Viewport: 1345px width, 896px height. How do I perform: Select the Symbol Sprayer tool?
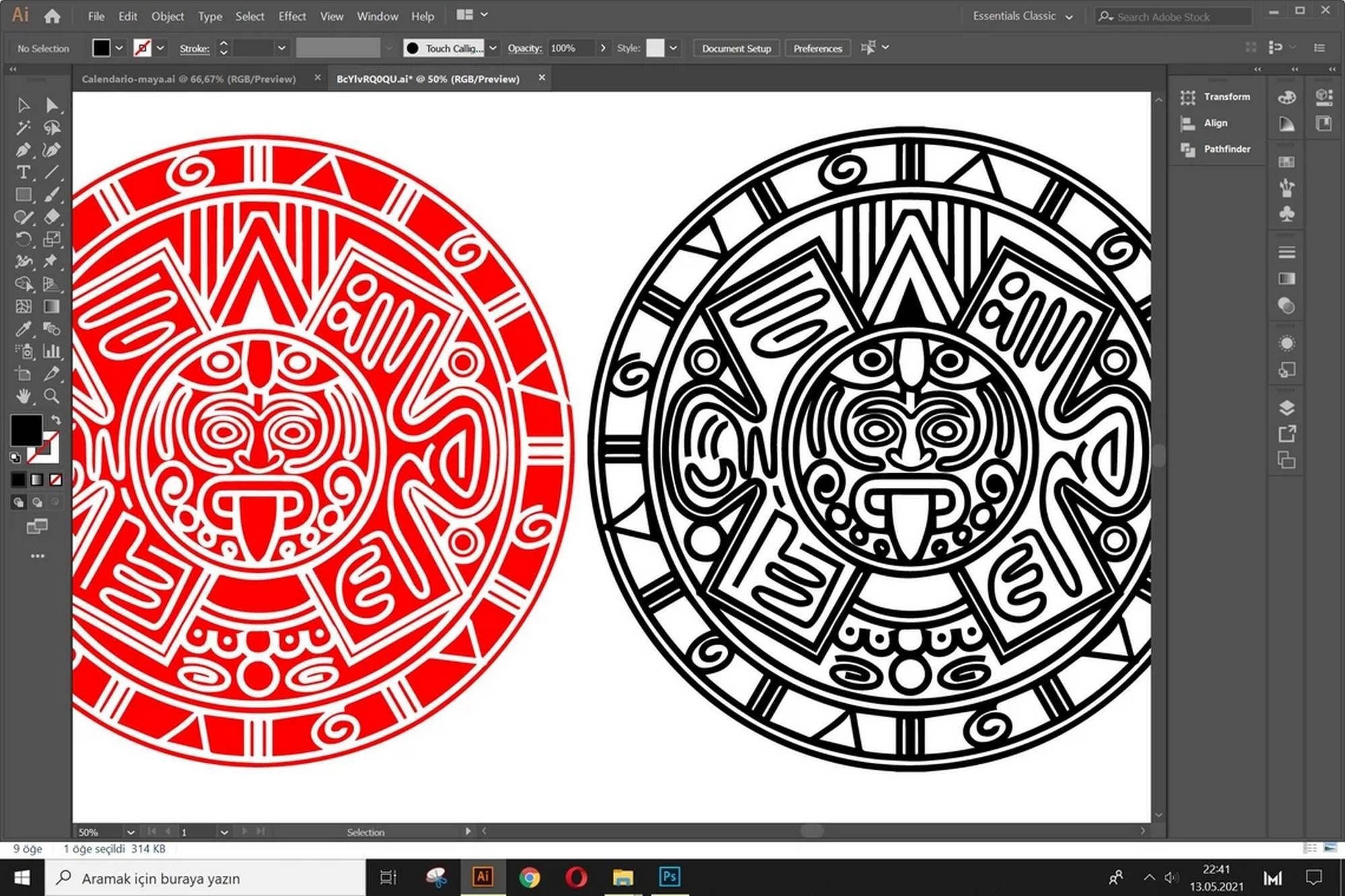click(24, 351)
